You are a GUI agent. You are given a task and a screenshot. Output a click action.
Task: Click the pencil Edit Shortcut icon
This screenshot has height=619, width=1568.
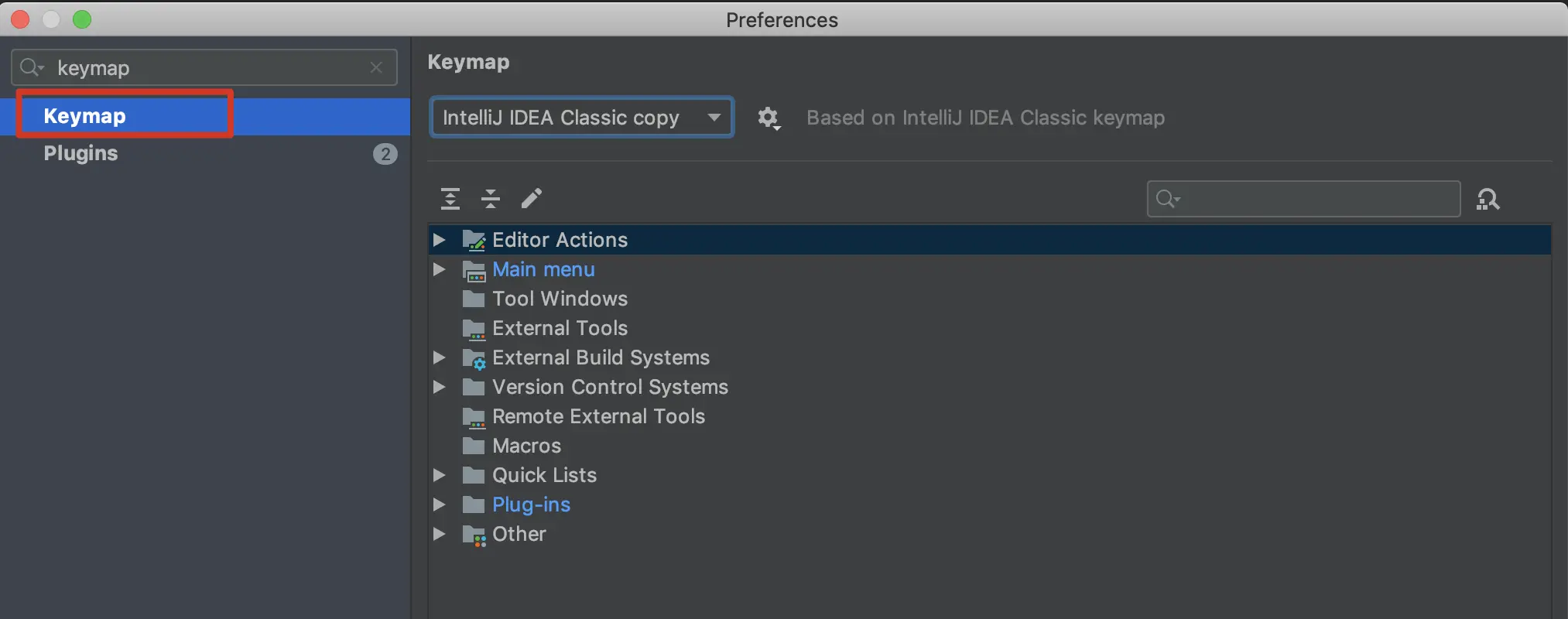[532, 198]
